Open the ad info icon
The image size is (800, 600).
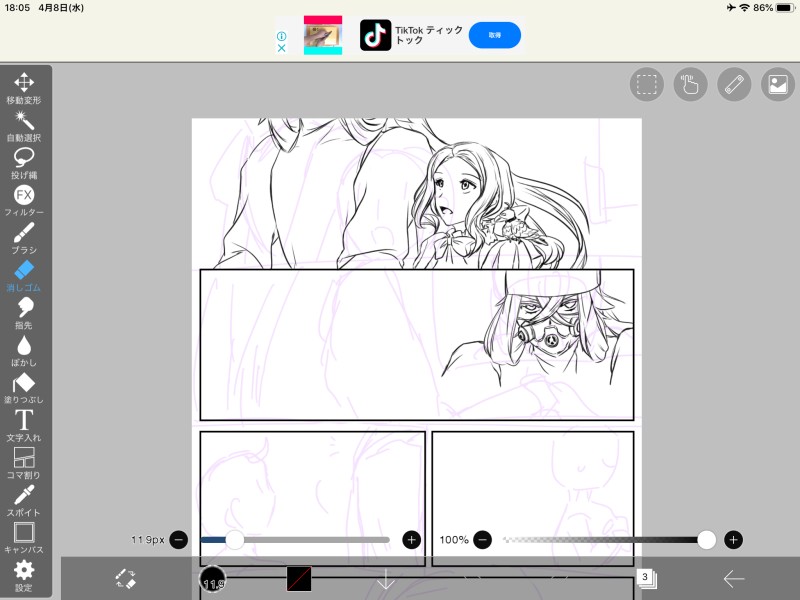[281, 36]
